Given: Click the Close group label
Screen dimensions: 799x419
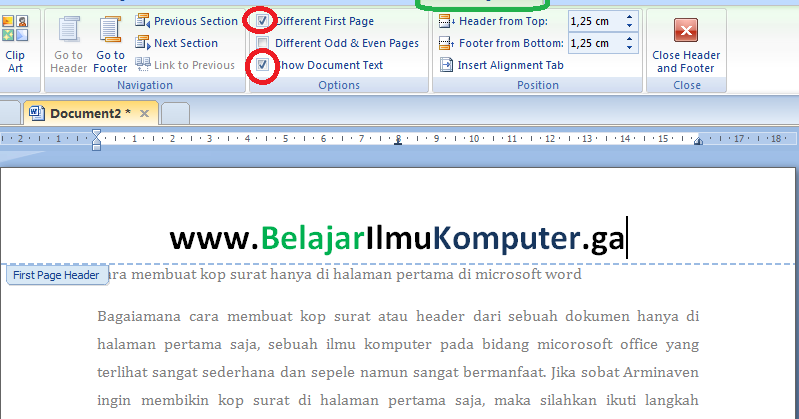Looking at the screenshot, I should (686, 85).
